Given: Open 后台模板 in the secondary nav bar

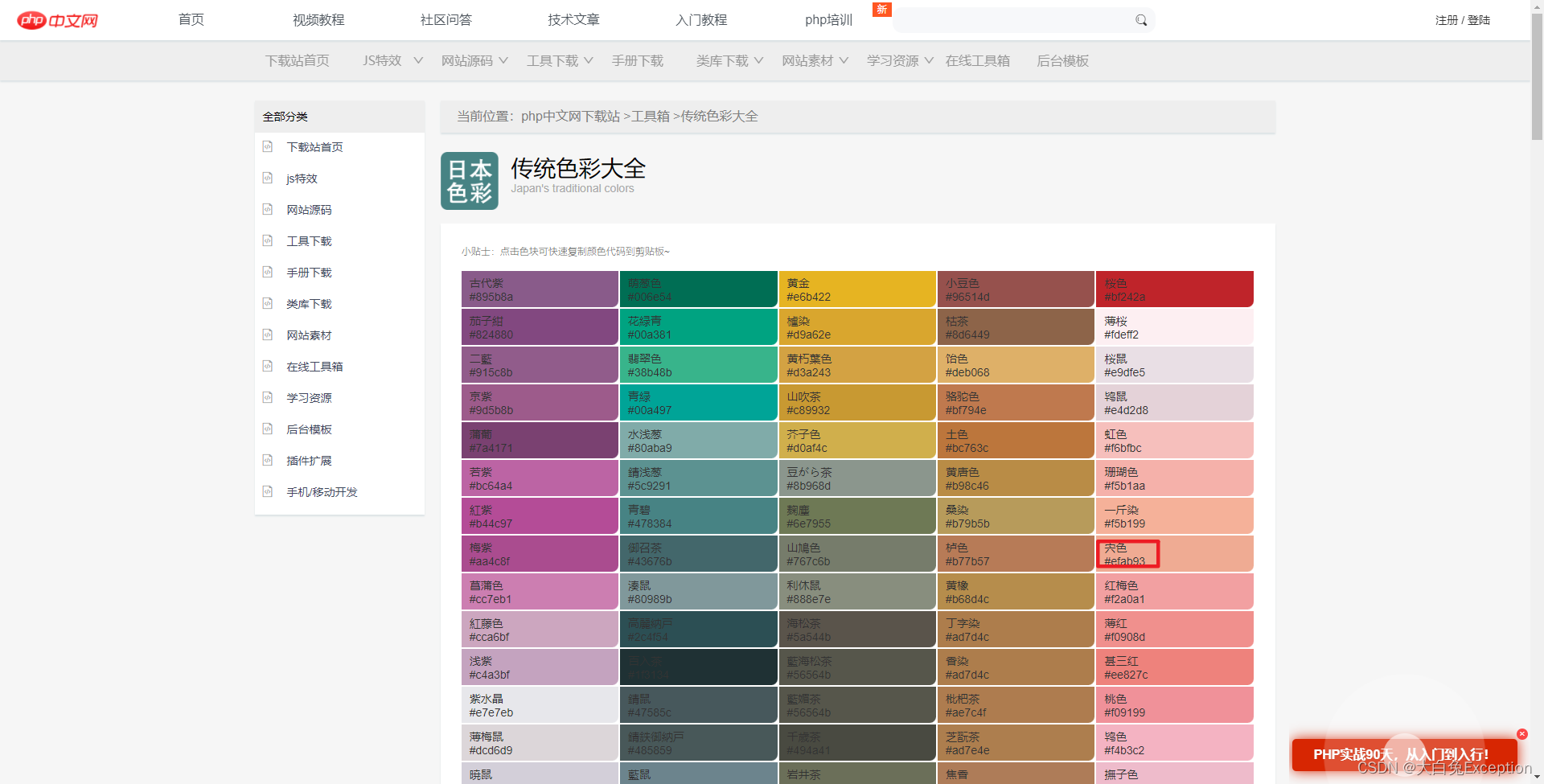Looking at the screenshot, I should (1062, 60).
